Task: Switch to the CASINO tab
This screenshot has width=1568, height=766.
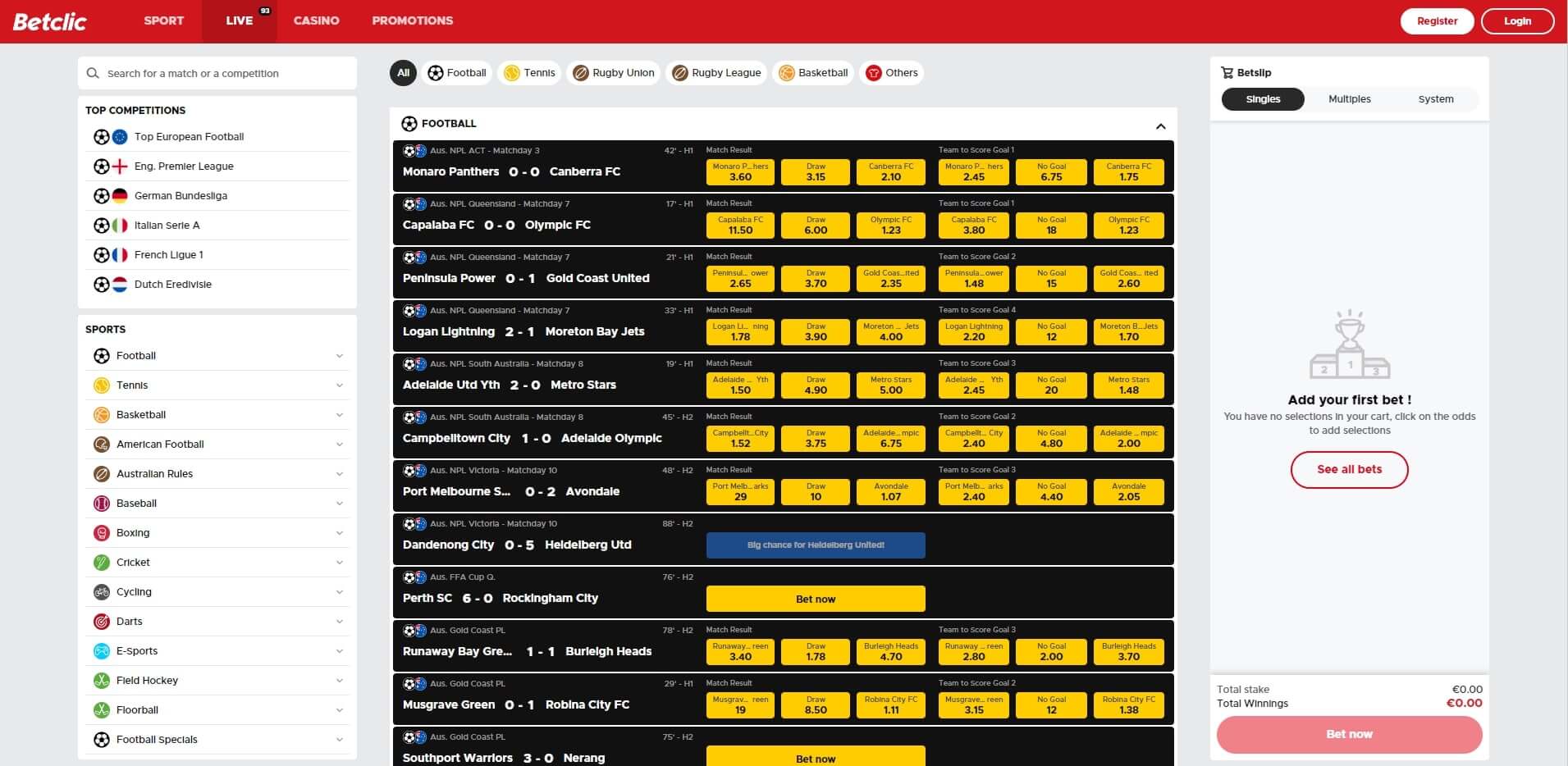Action: coord(316,21)
